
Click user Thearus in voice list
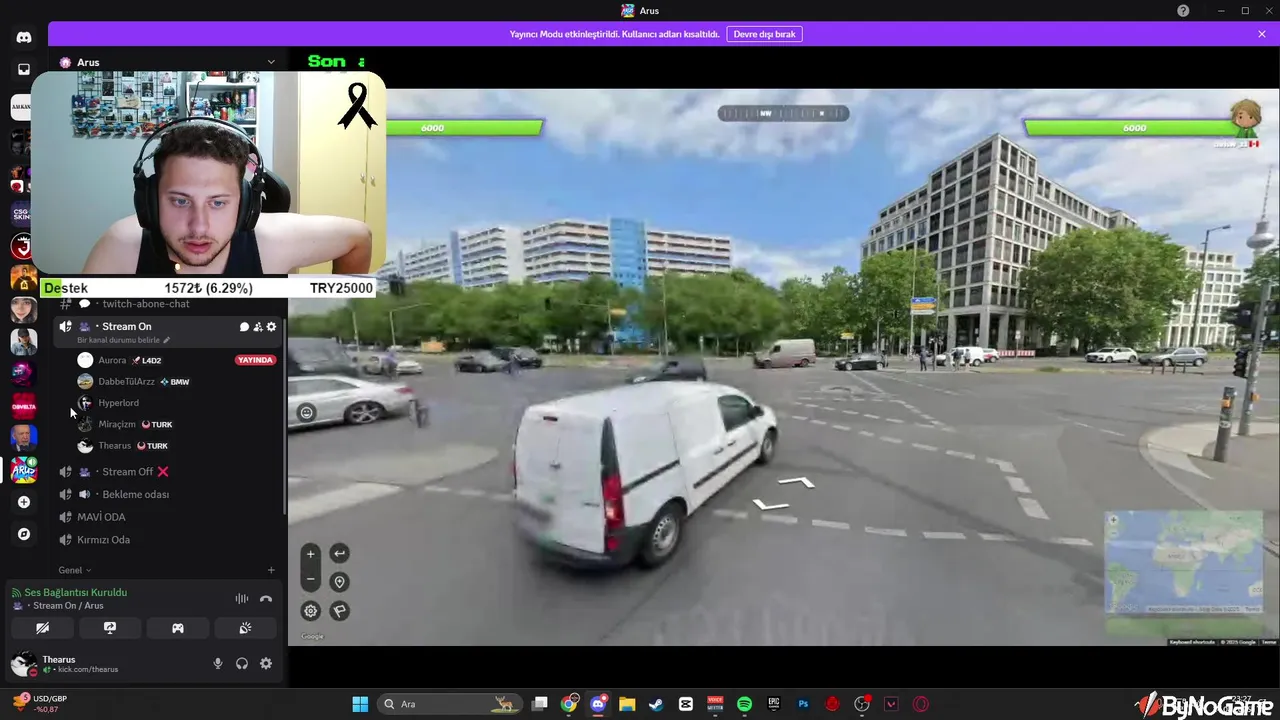click(x=114, y=446)
